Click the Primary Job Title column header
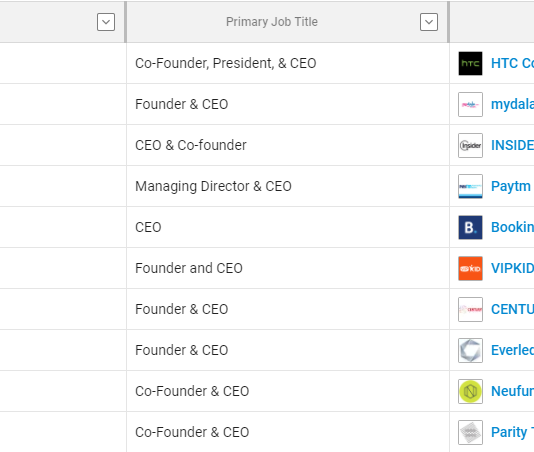This screenshot has width=534, height=452. point(272,22)
